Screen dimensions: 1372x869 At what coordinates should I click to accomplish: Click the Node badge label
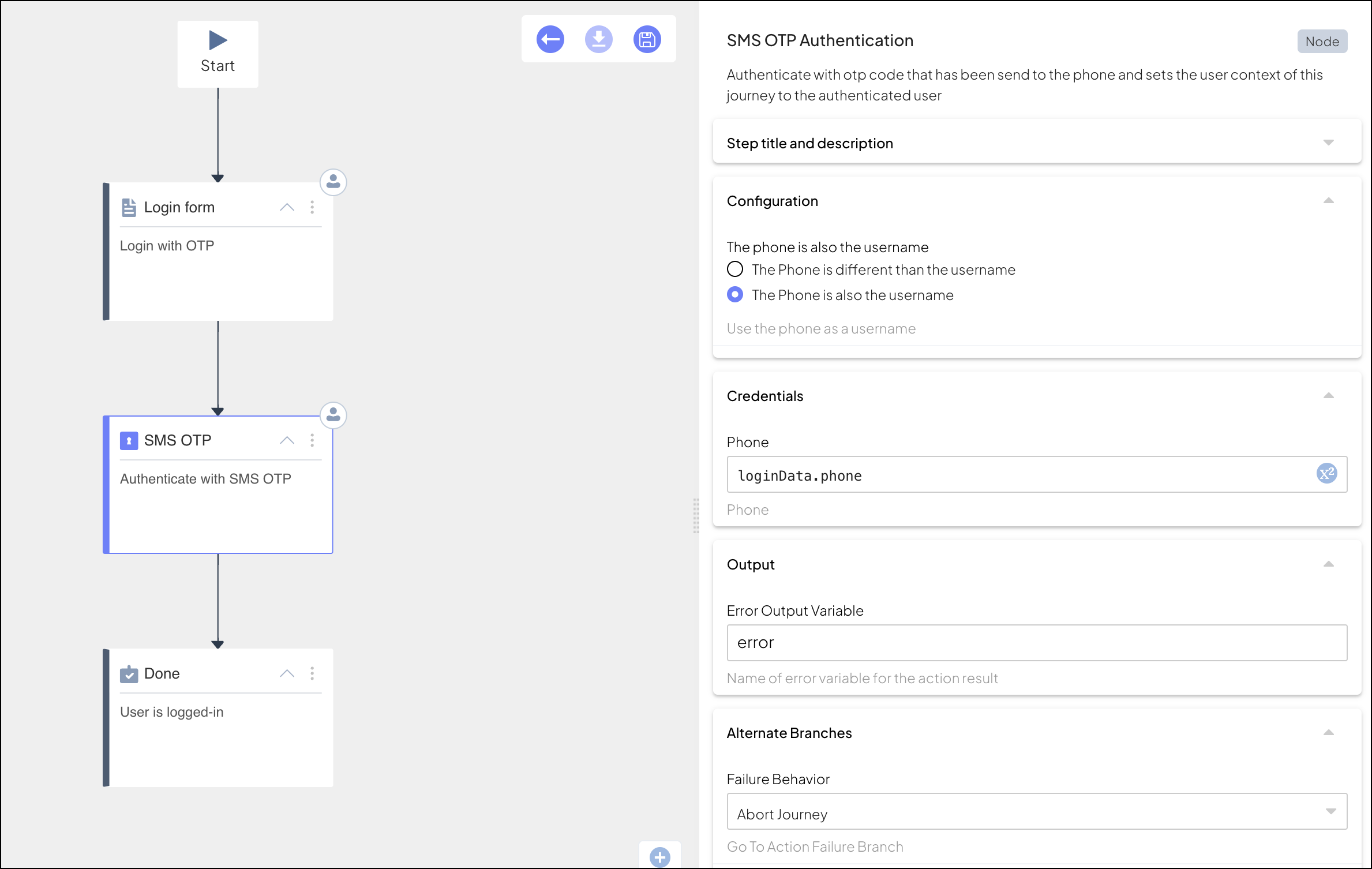(x=1322, y=42)
